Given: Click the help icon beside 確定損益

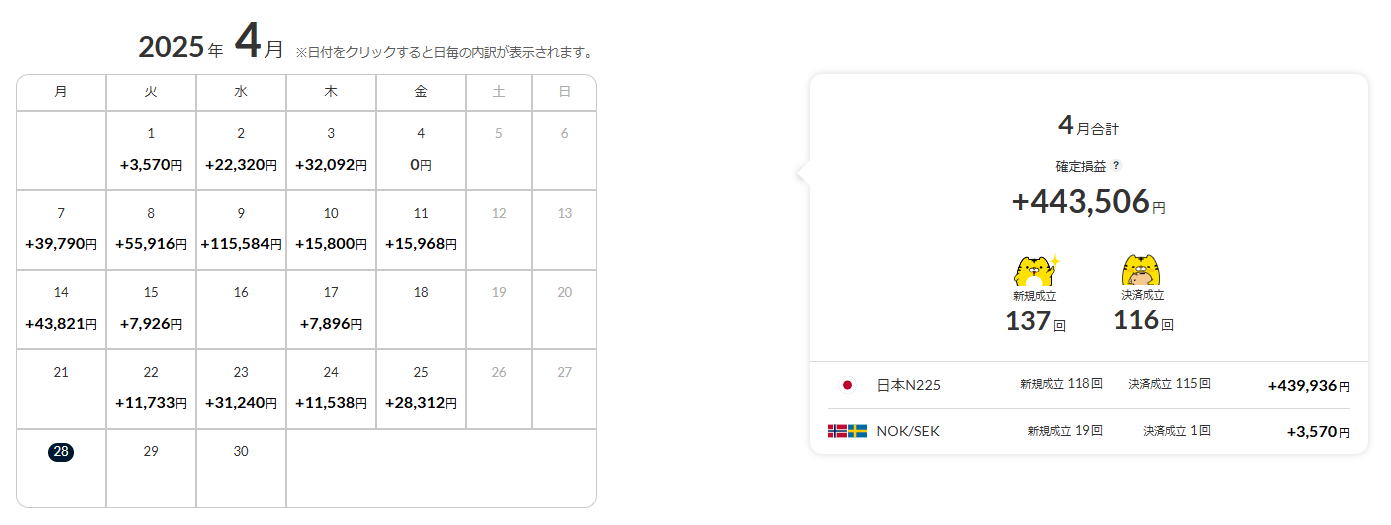Looking at the screenshot, I should (x=1116, y=166).
